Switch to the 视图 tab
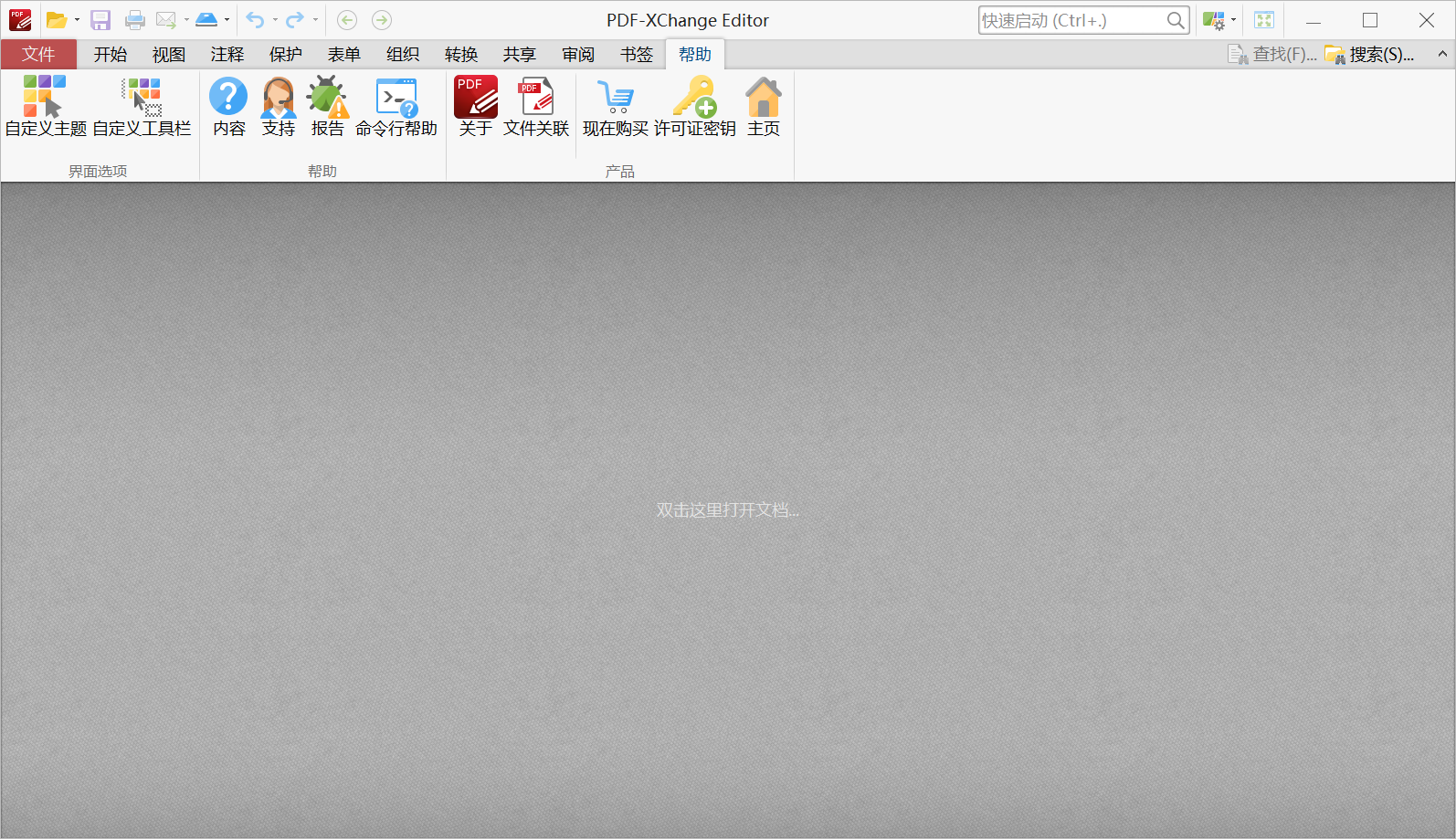This screenshot has height=839, width=1456. [x=169, y=55]
